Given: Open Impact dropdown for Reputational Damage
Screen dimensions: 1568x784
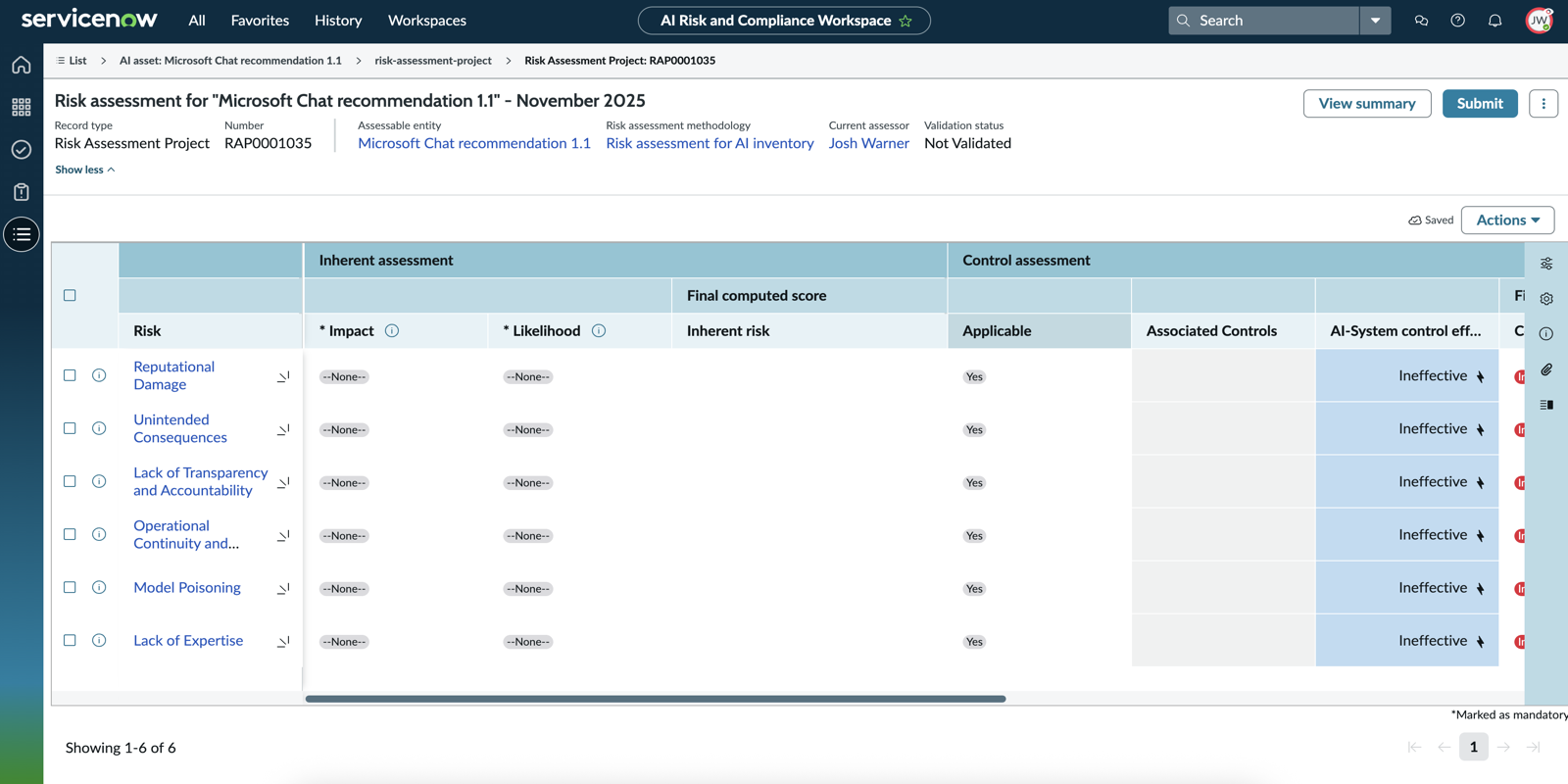Looking at the screenshot, I should pyautogui.click(x=344, y=376).
